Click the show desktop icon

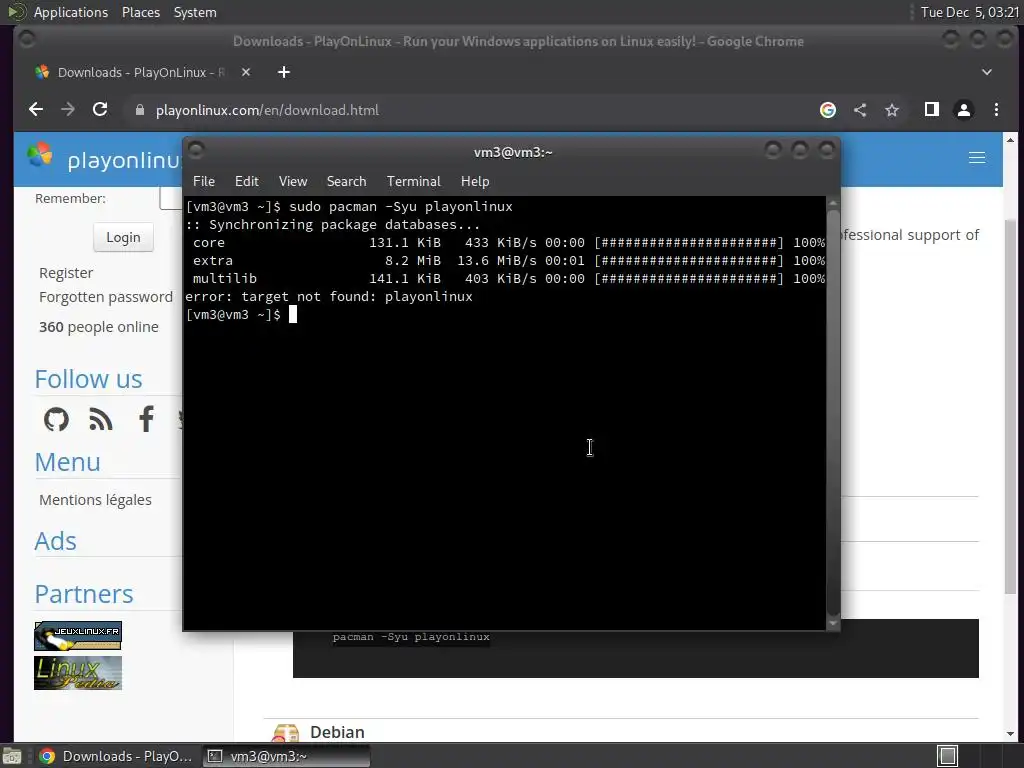12,756
